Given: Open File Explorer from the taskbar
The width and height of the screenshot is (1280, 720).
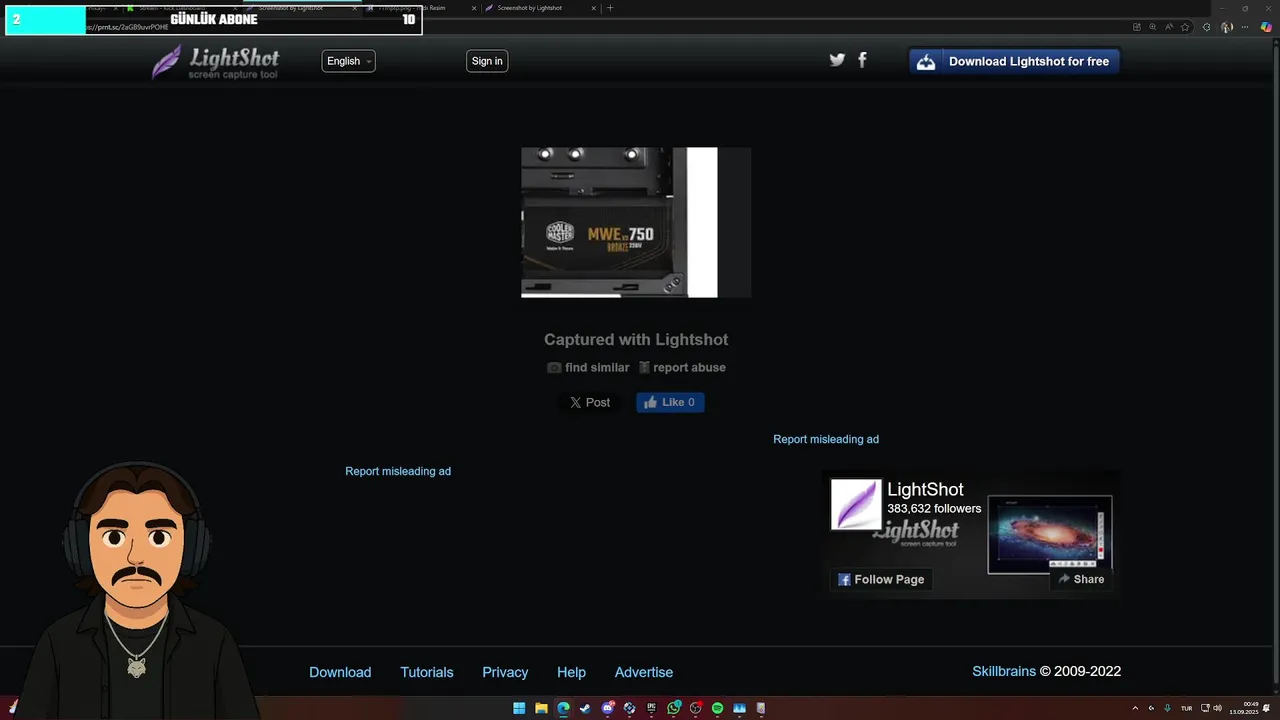Looking at the screenshot, I should [541, 708].
